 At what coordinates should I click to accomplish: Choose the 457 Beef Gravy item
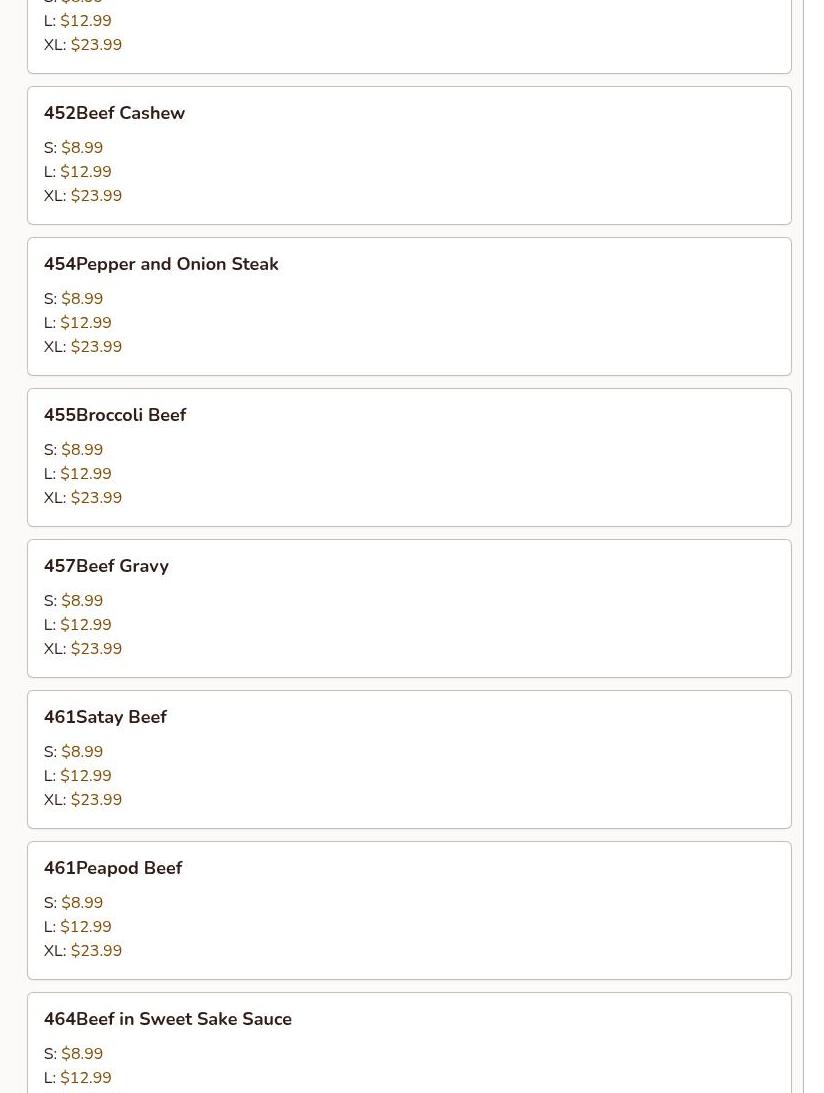point(409,609)
